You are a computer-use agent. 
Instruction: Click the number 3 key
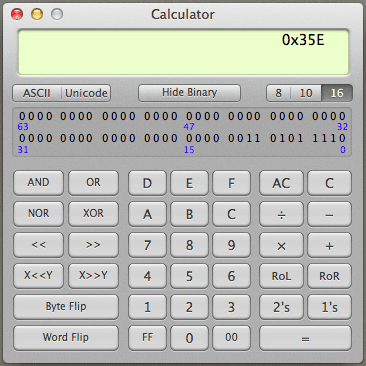[231, 307]
